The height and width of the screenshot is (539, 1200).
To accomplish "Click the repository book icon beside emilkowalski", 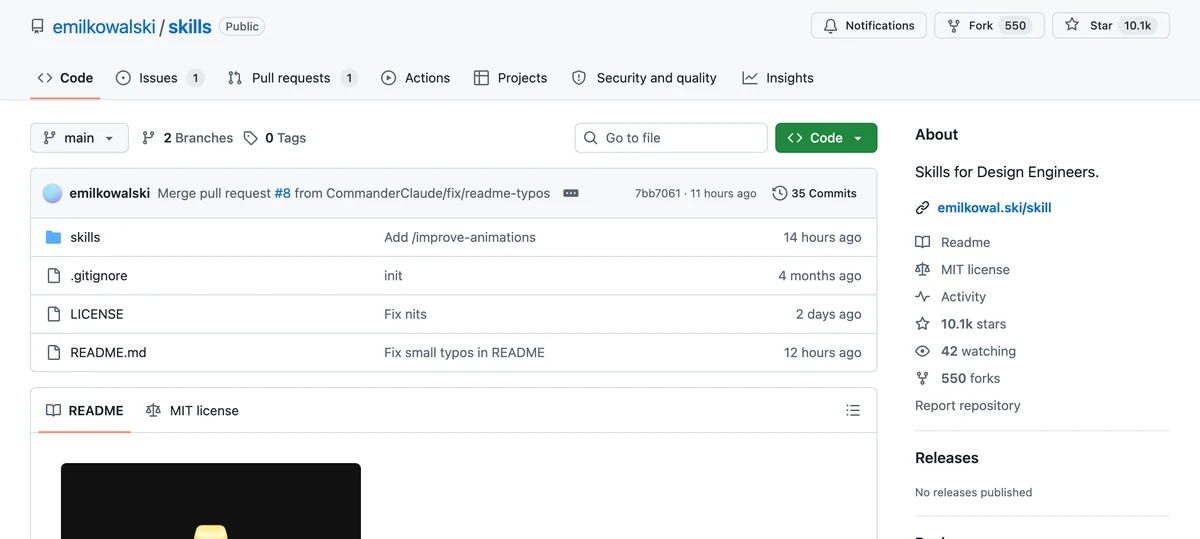I will (x=38, y=27).
